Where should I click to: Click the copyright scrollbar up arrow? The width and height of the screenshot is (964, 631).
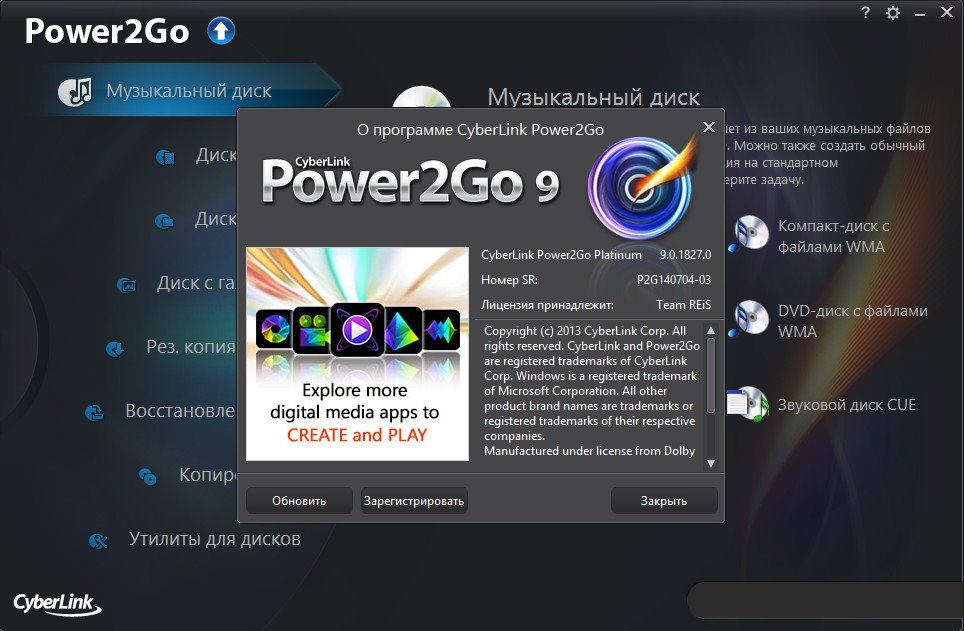(711, 330)
